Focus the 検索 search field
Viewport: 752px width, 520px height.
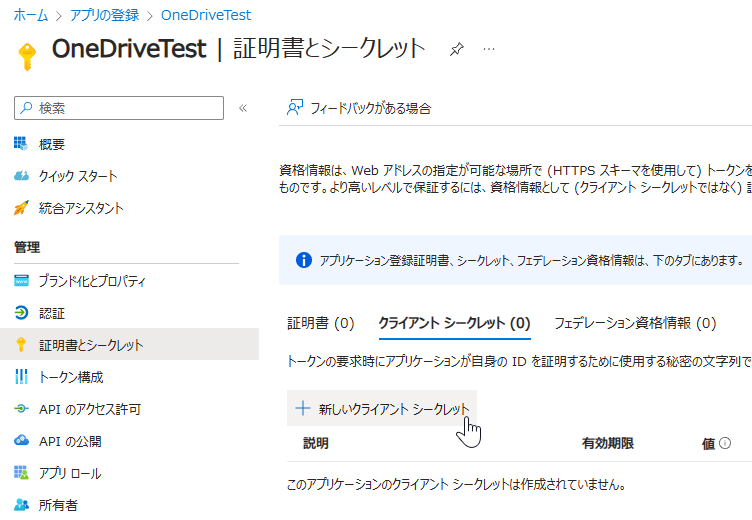pyautogui.click(x=119, y=108)
